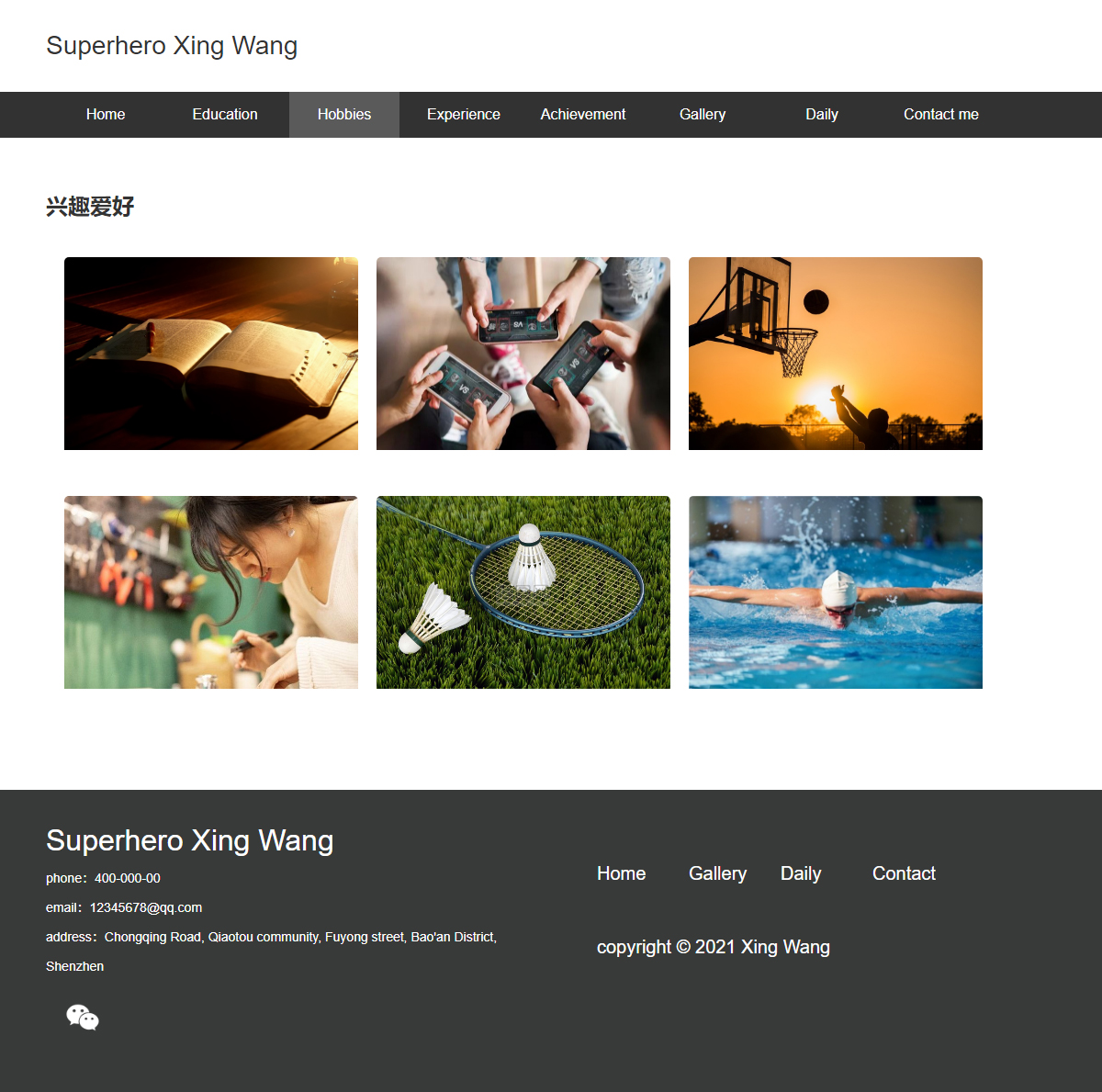View the badminton racket and shuttlecock image

pos(523,592)
